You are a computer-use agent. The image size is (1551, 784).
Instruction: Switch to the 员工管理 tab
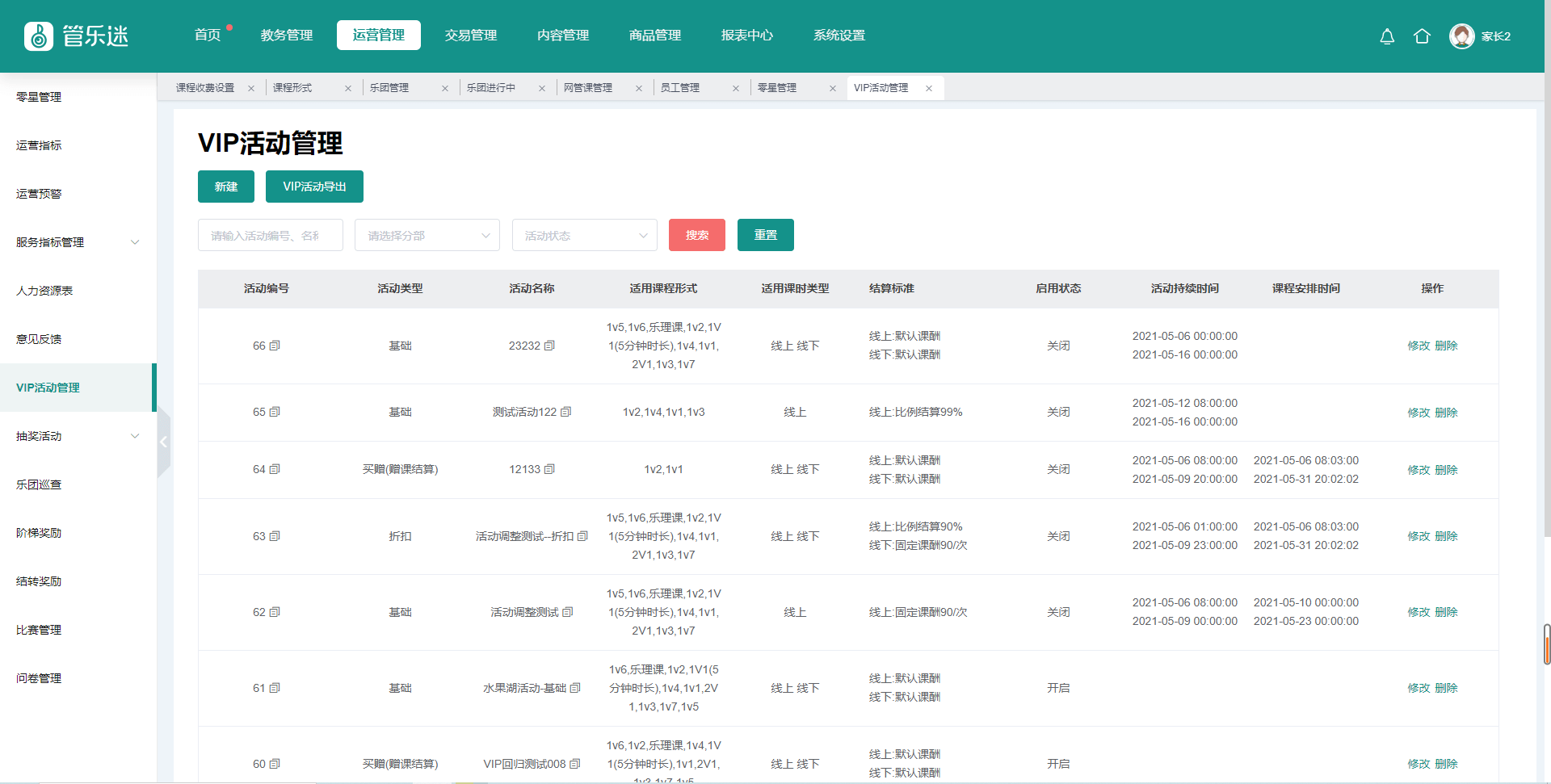pyautogui.click(x=680, y=88)
